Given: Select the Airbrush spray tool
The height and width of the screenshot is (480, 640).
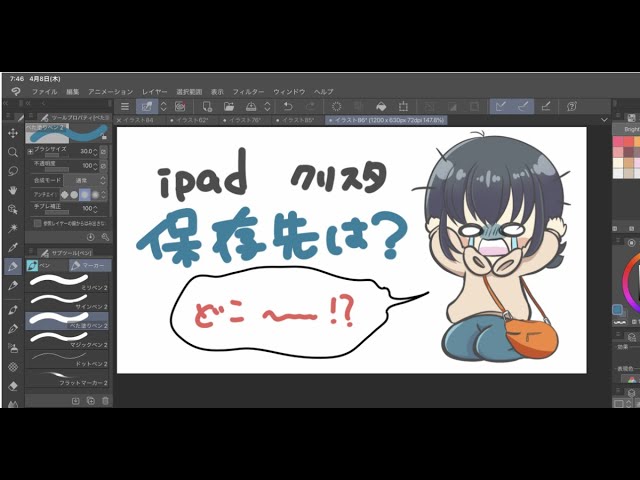Looking at the screenshot, I should pyautogui.click(x=13, y=348).
